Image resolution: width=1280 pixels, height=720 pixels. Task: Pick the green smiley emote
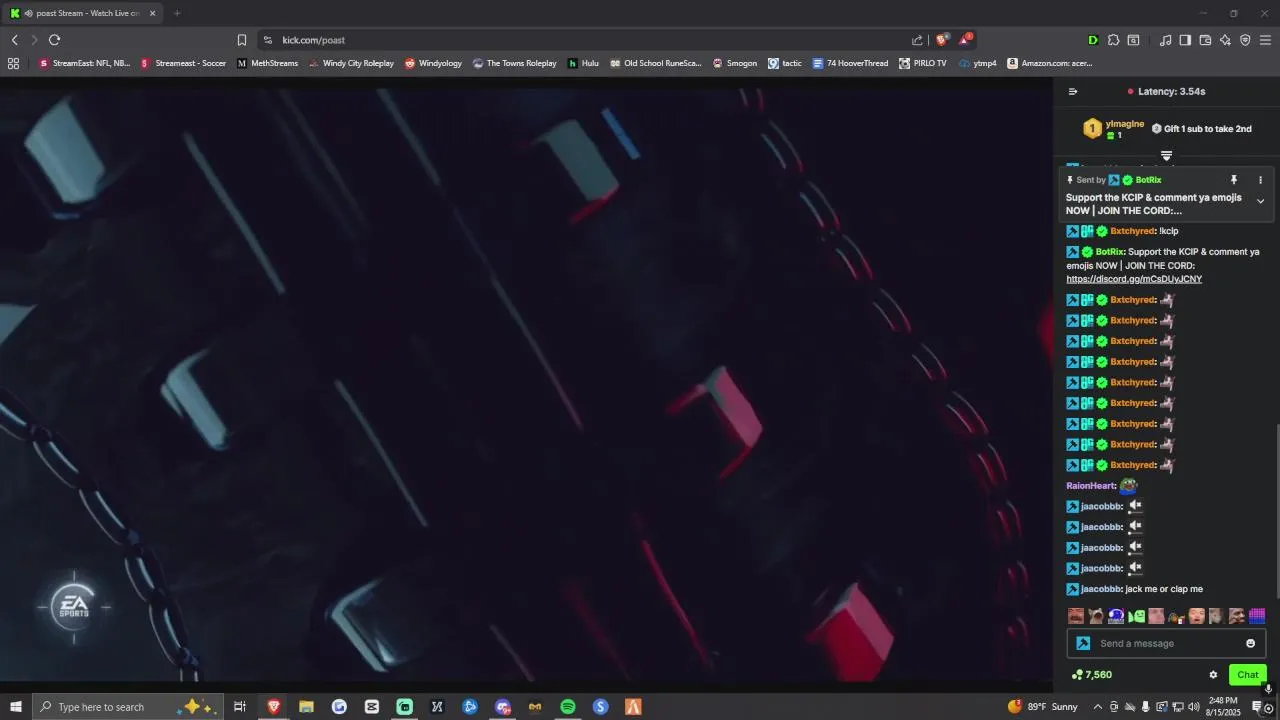point(1136,616)
